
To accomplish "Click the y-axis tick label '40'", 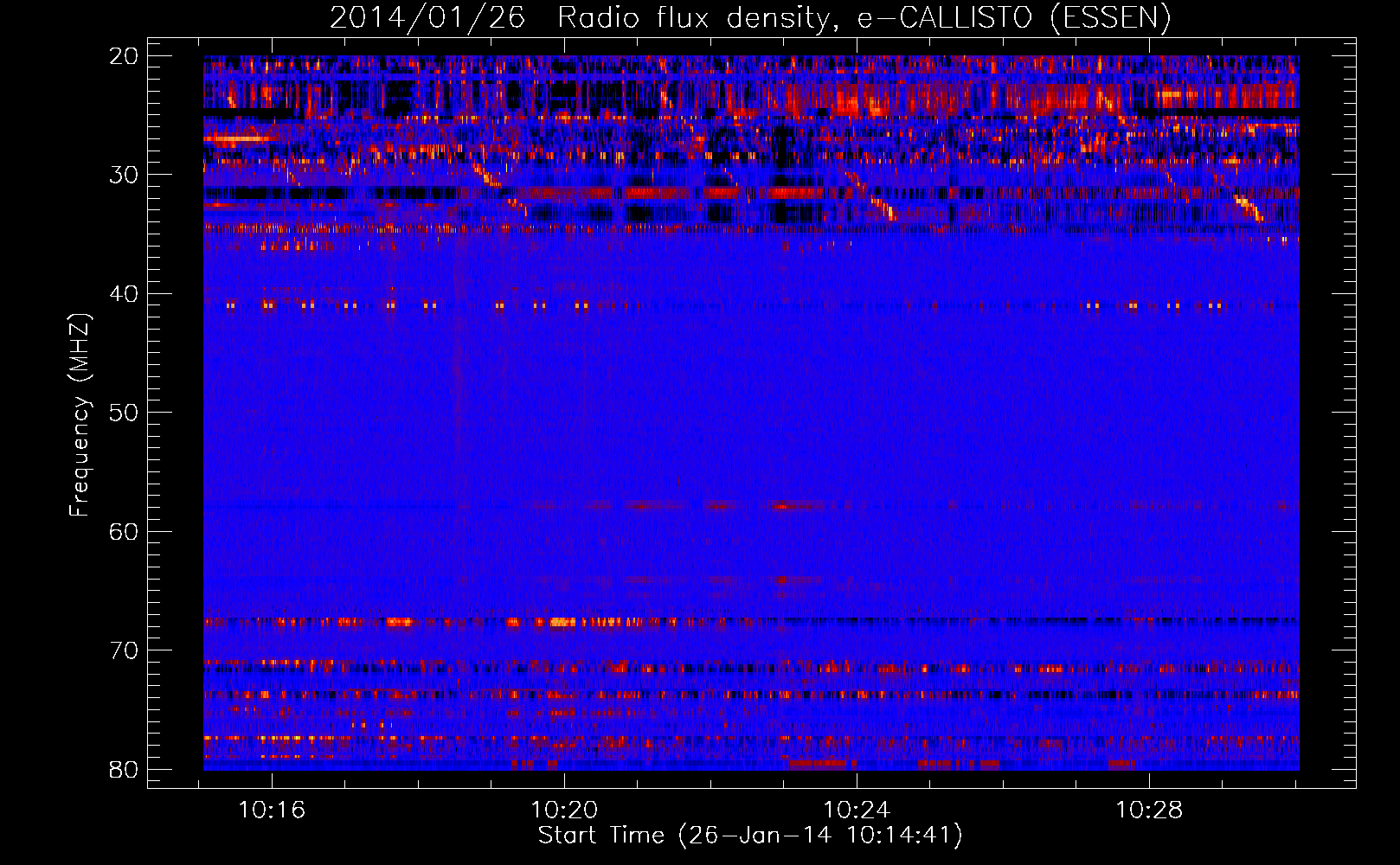I will [125, 294].
